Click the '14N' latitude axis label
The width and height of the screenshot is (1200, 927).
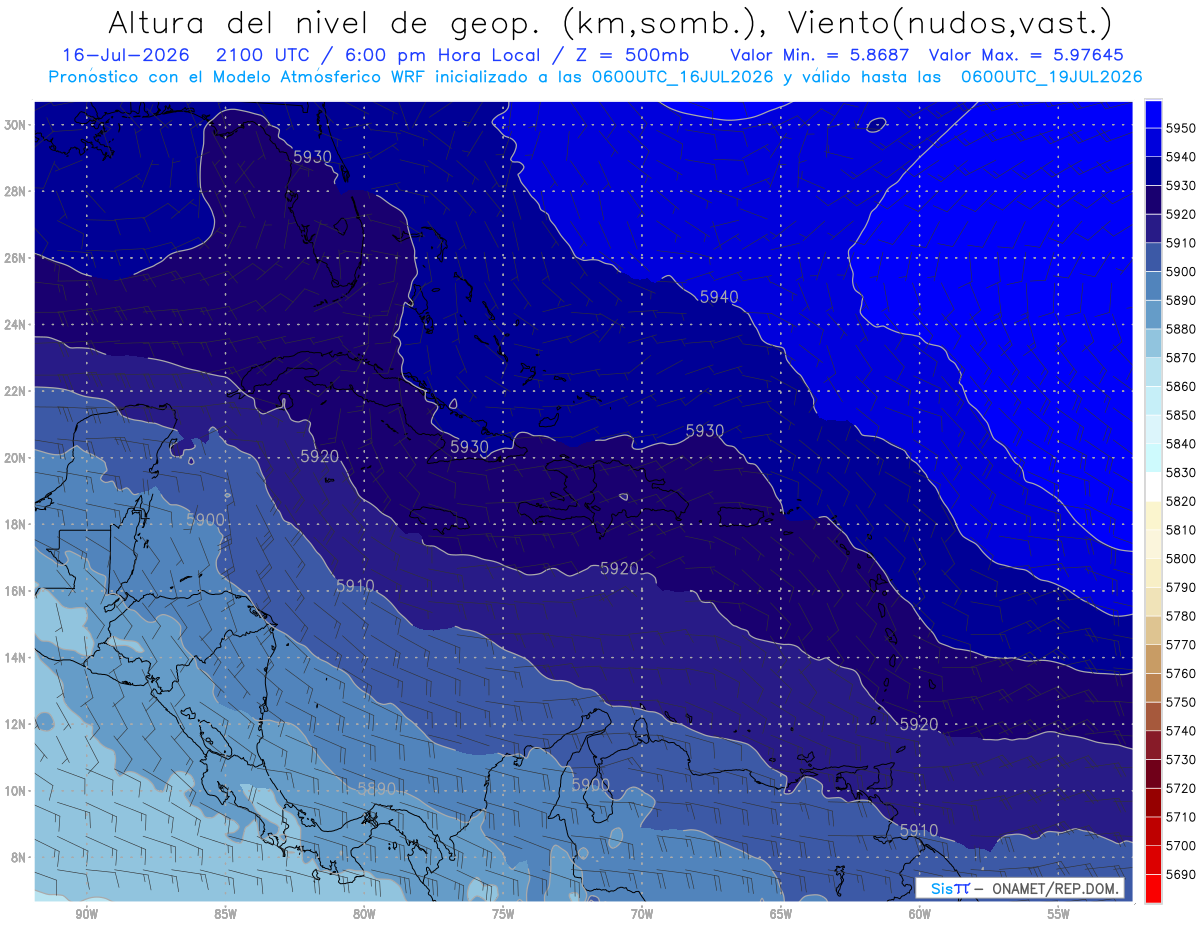click(15, 658)
